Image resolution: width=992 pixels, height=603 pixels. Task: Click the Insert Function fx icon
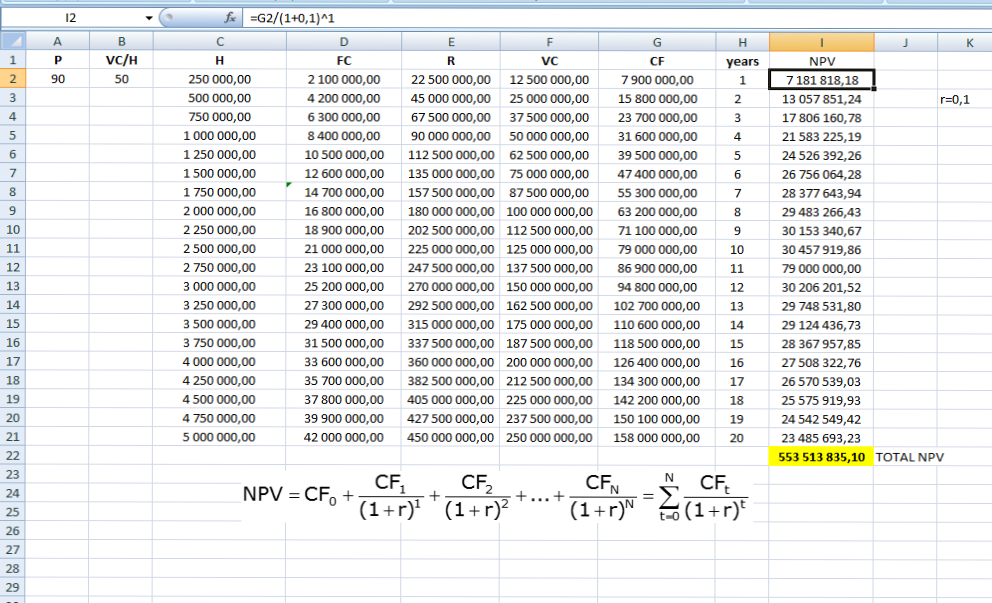(229, 18)
